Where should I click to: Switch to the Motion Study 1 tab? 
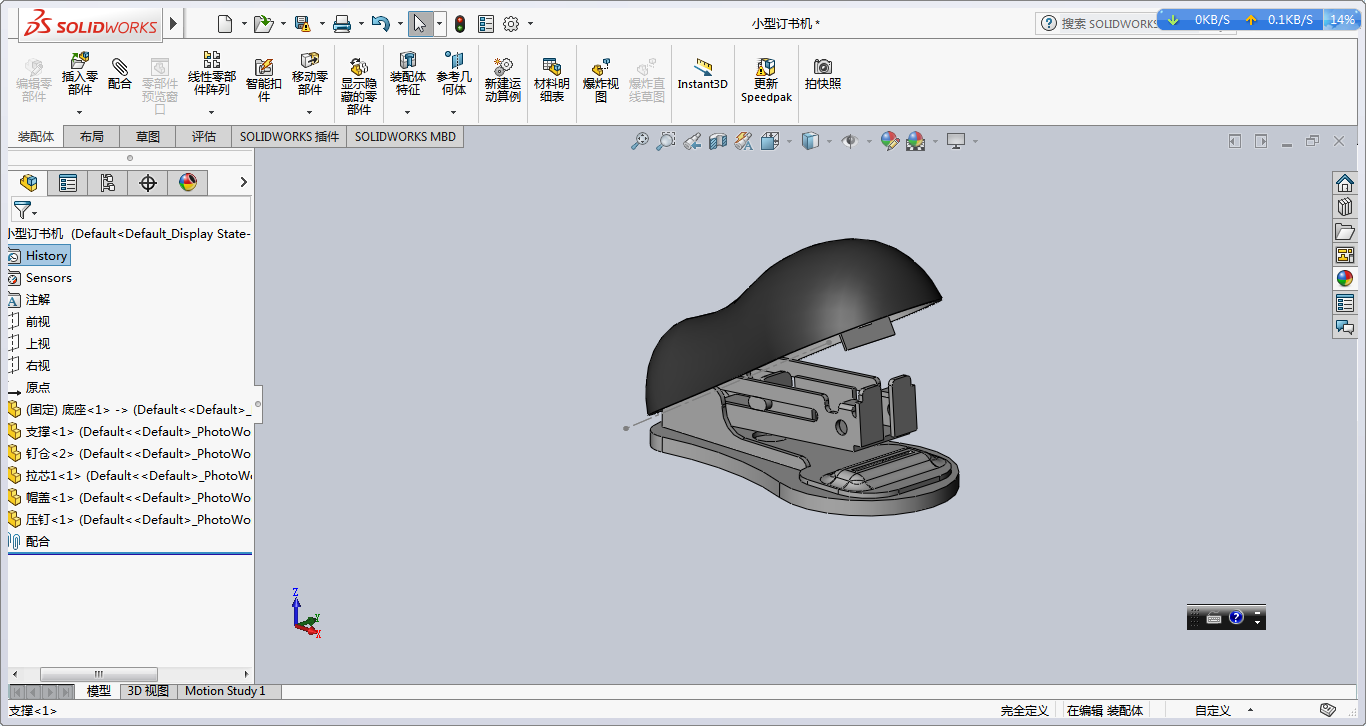tap(225, 691)
